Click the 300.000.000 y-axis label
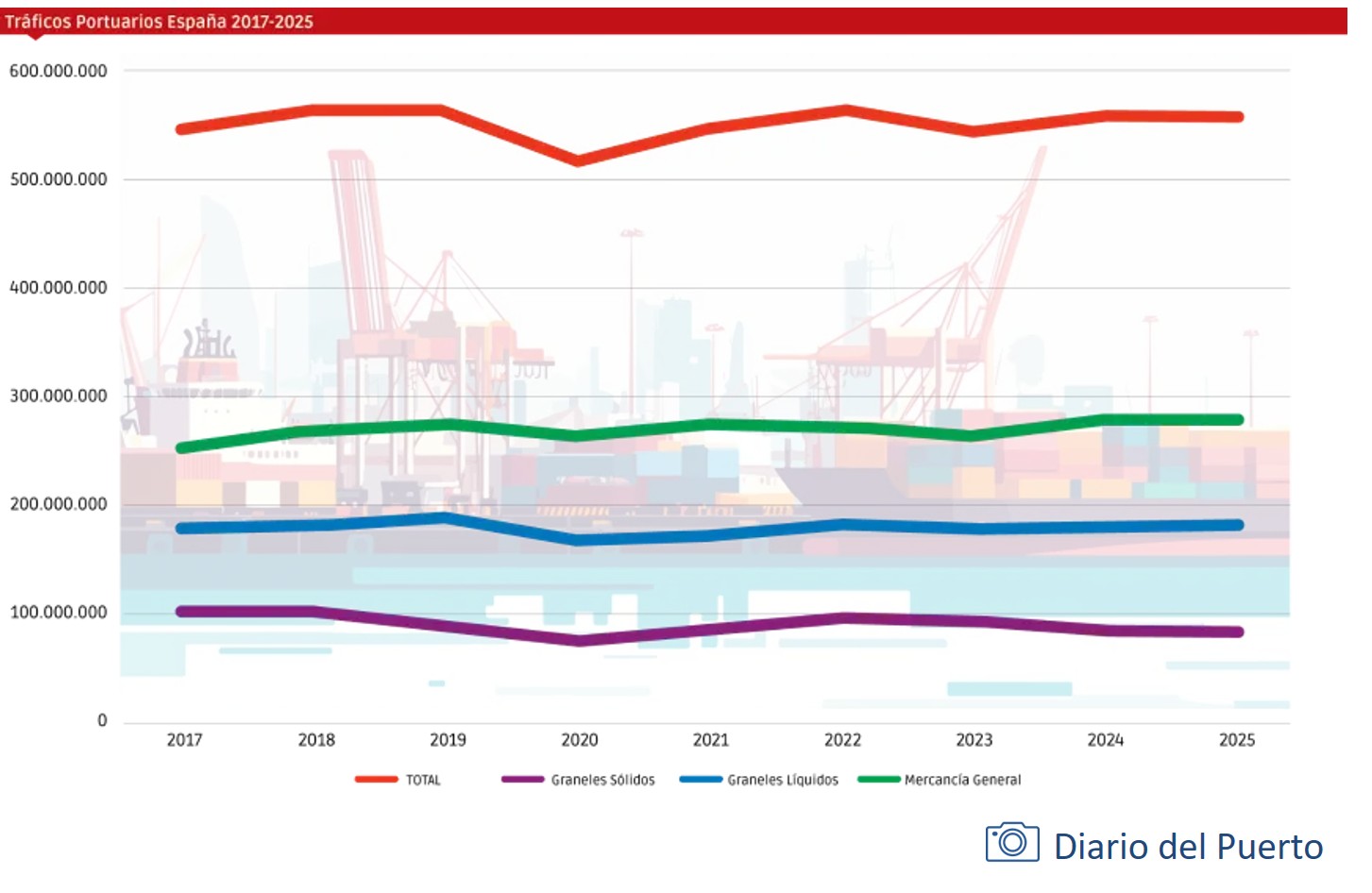 click(59, 396)
